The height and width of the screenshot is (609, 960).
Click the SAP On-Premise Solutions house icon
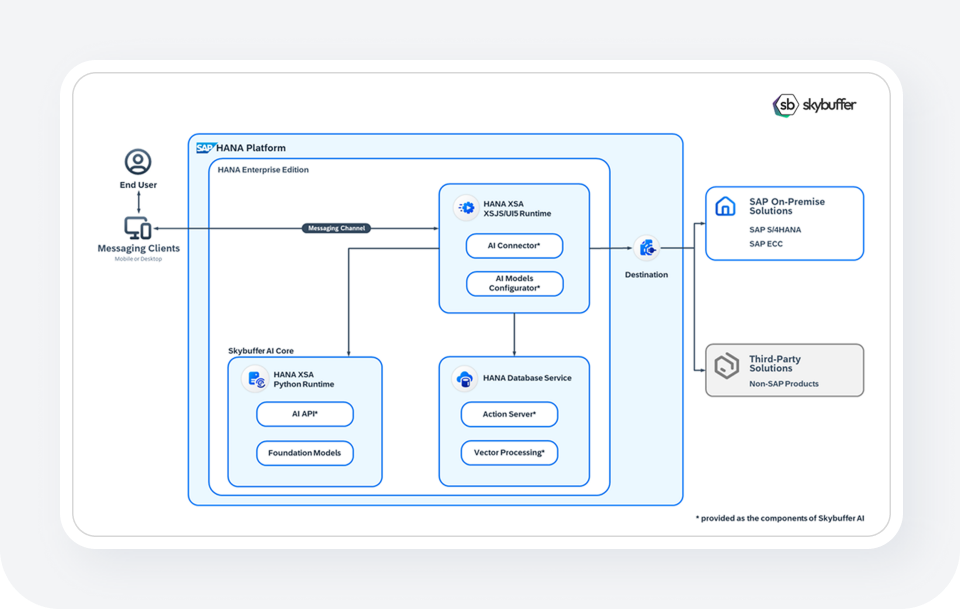726,207
